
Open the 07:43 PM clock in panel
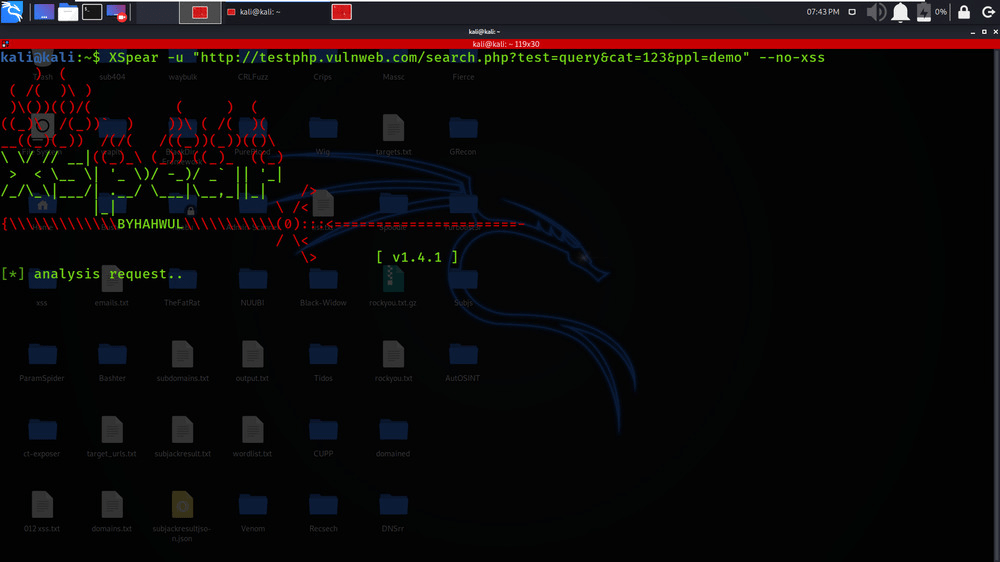[823, 12]
